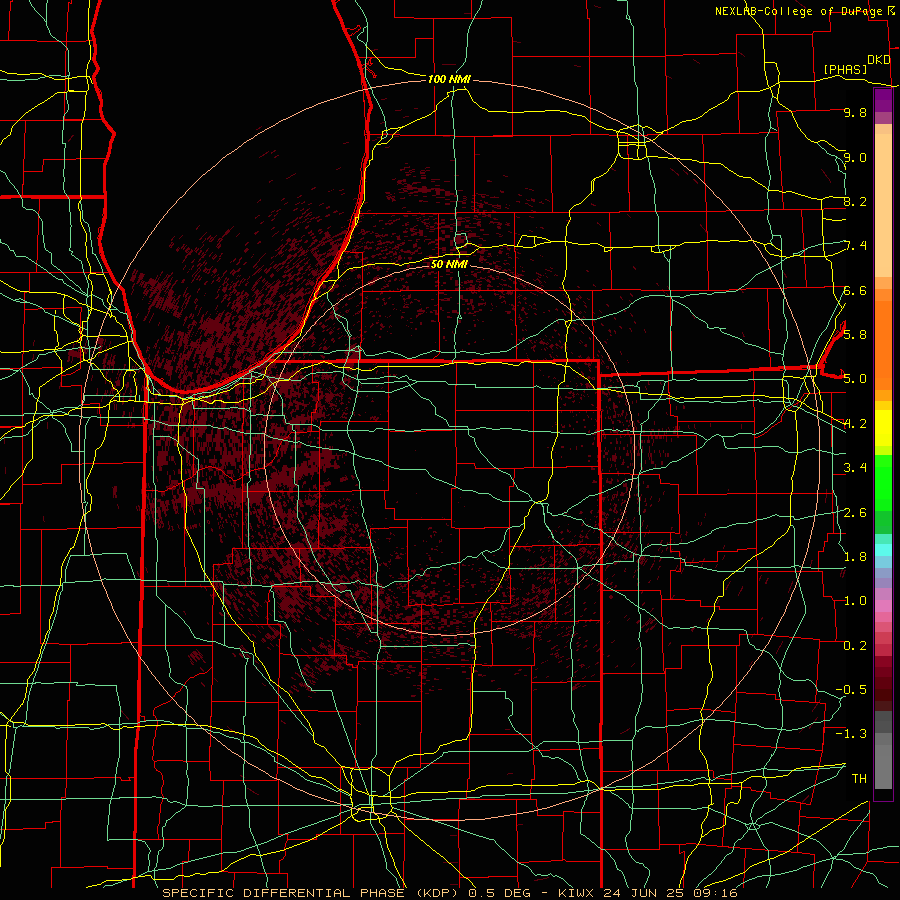
Task: Click the 5.8 legend value
Action: point(855,335)
